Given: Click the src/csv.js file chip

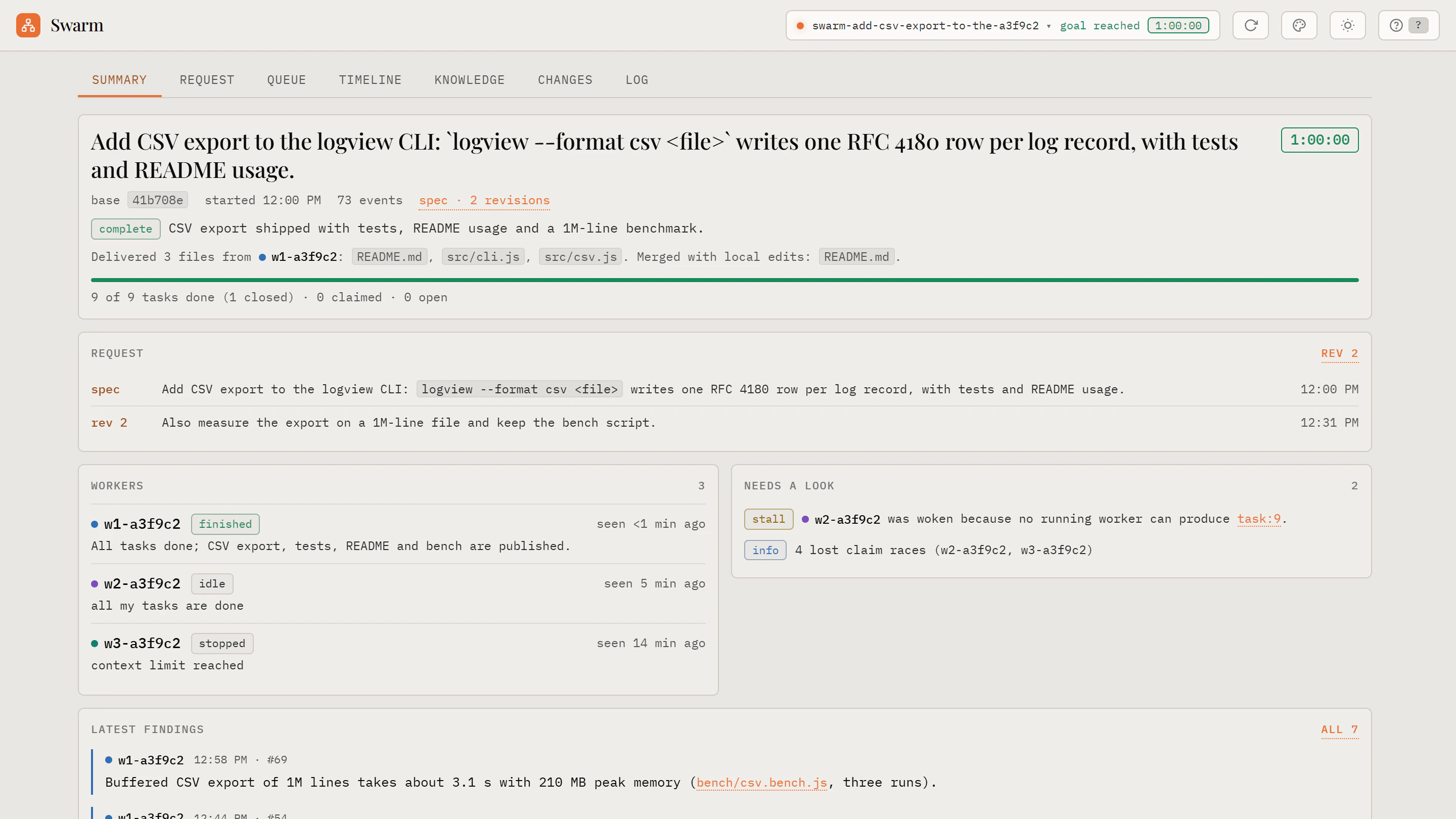Looking at the screenshot, I should pos(580,257).
